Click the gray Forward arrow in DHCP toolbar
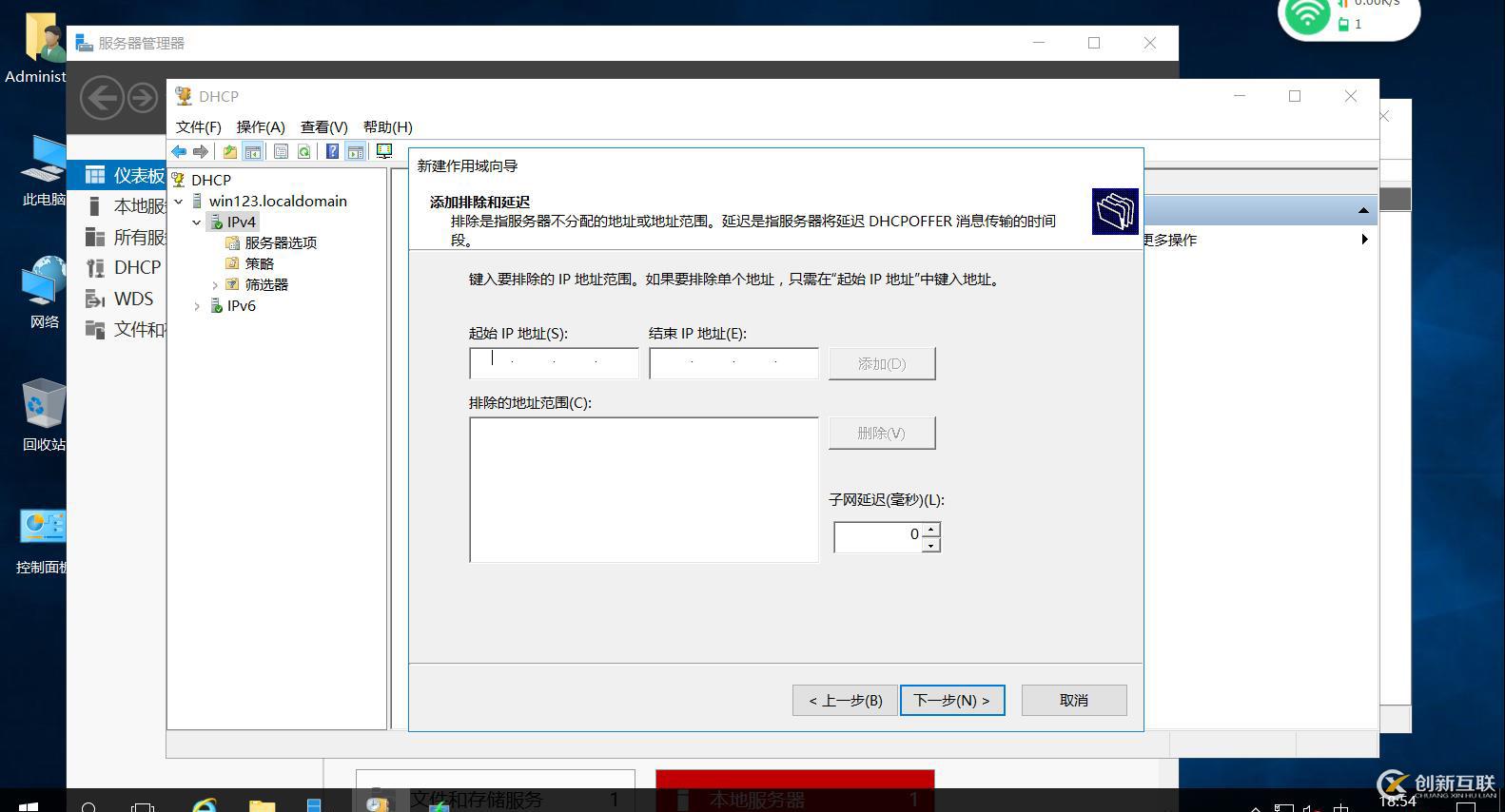This screenshot has height=812, width=1505. pyautogui.click(x=201, y=151)
